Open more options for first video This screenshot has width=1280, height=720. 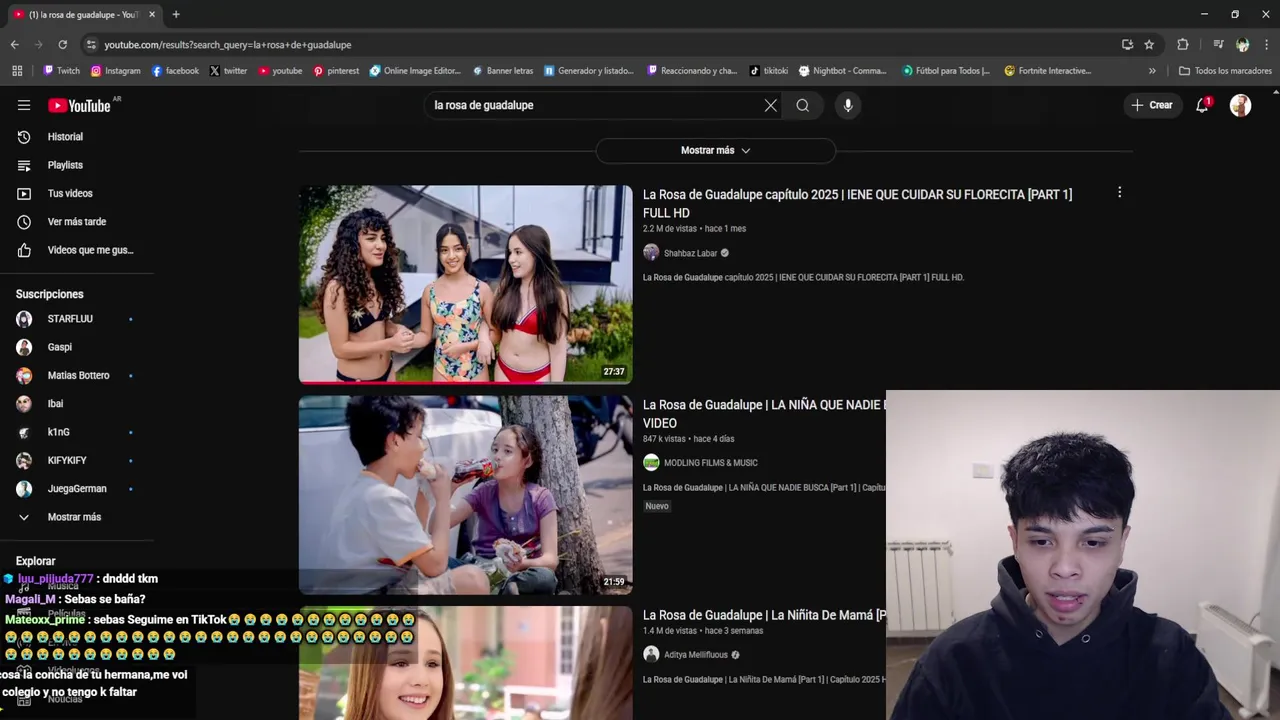[x=1120, y=192]
